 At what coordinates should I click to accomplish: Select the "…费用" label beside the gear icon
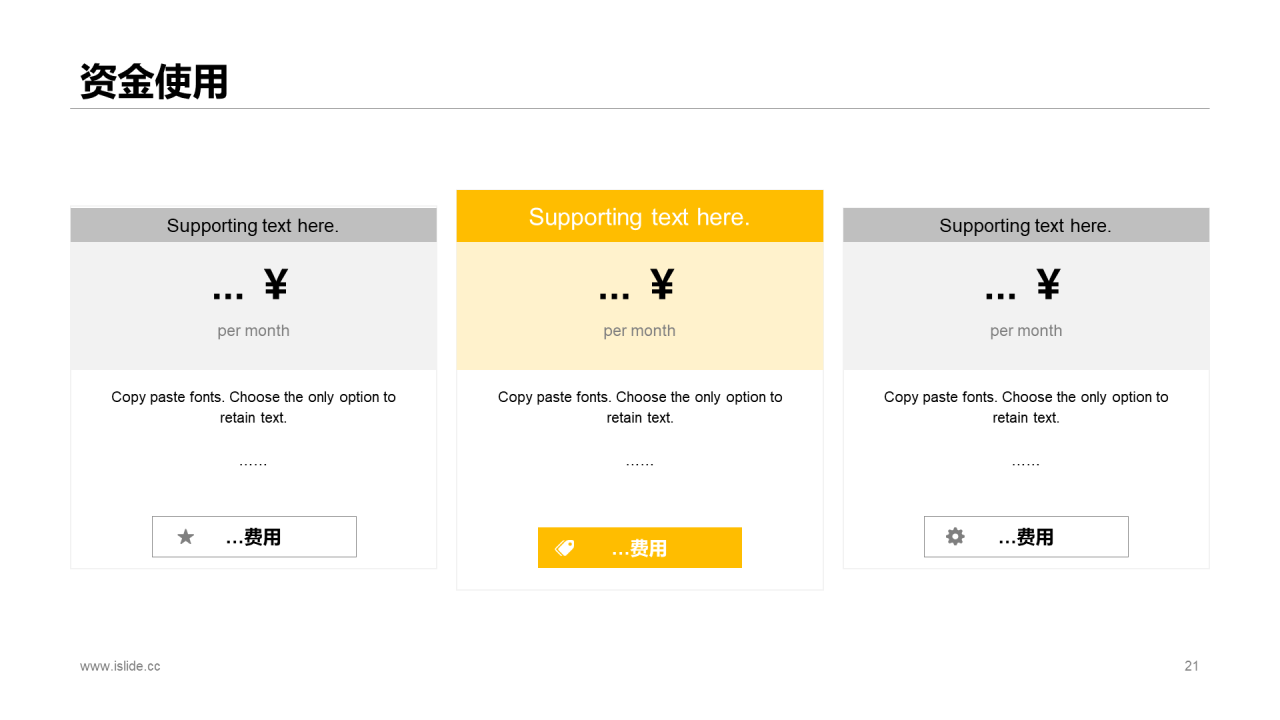(x=1026, y=538)
